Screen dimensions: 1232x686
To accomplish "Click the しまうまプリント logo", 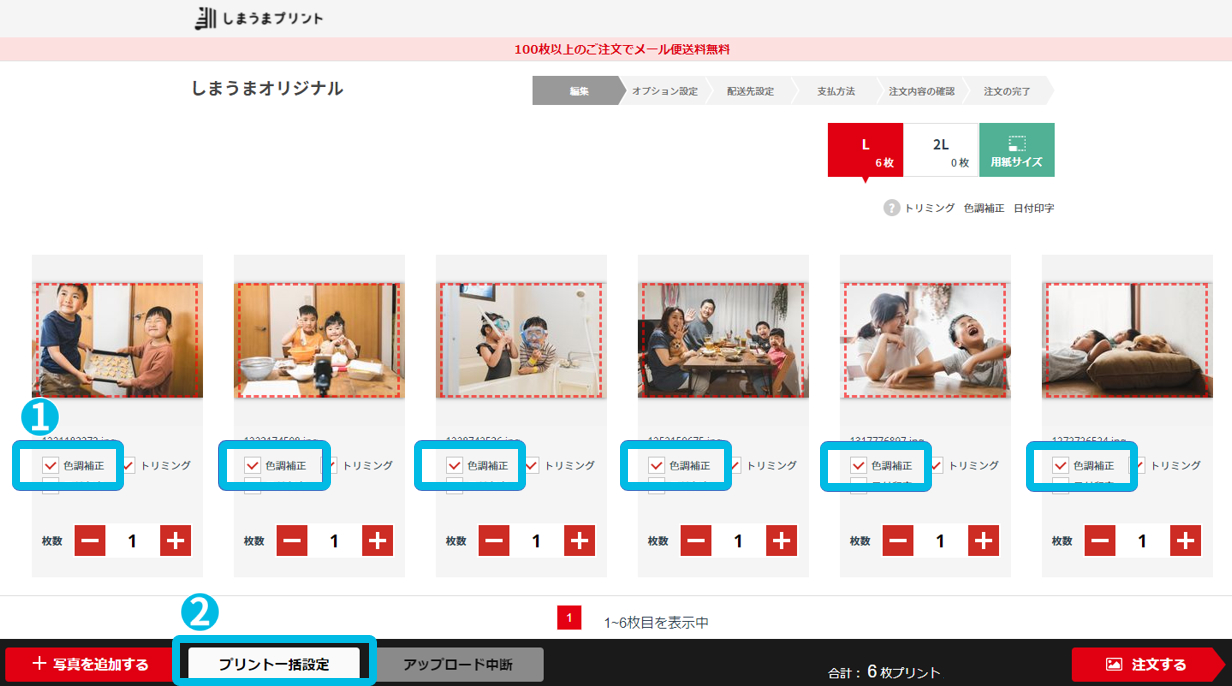I will click(x=259, y=18).
